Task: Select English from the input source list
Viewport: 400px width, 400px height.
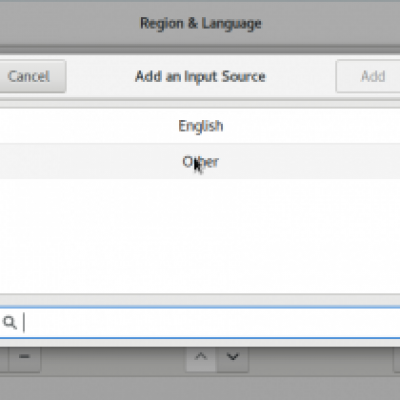Action: [x=200, y=126]
